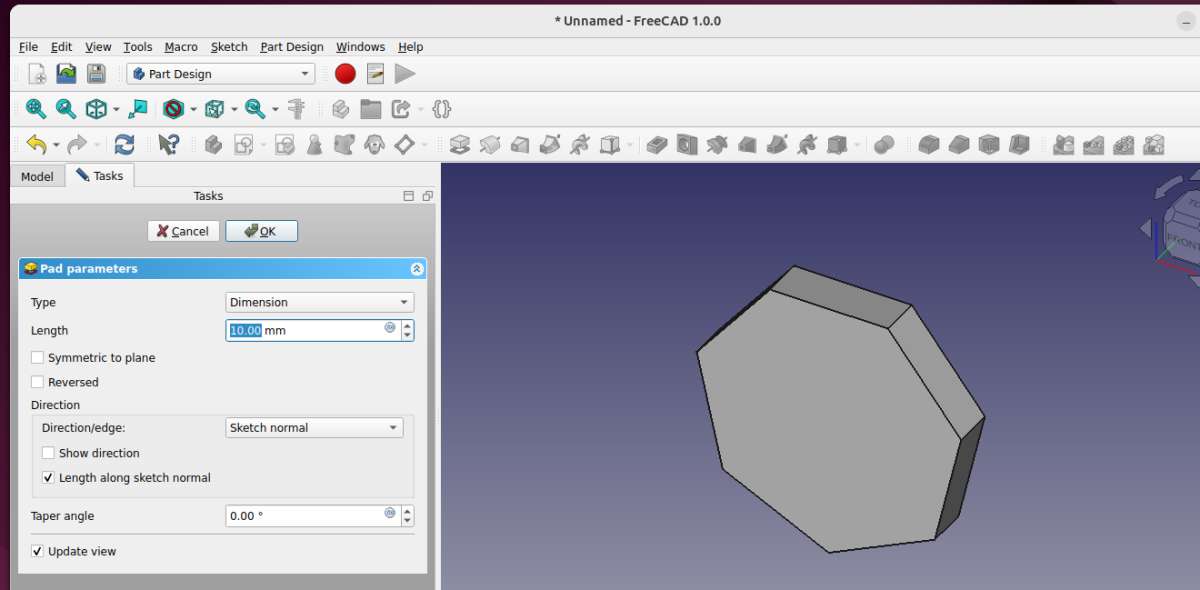Activate the What's This help cursor
Image resolution: width=1200 pixels, height=590 pixels.
(x=169, y=145)
